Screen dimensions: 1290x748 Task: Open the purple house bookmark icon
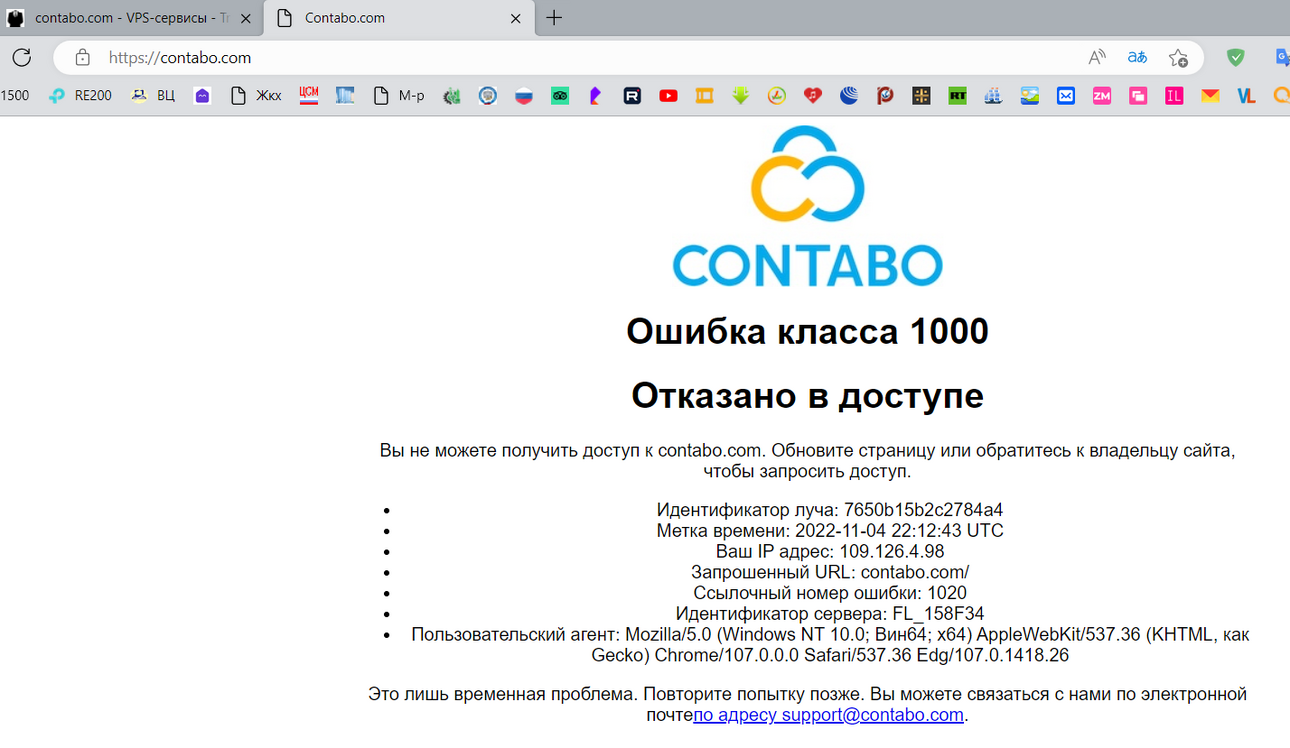click(x=203, y=96)
